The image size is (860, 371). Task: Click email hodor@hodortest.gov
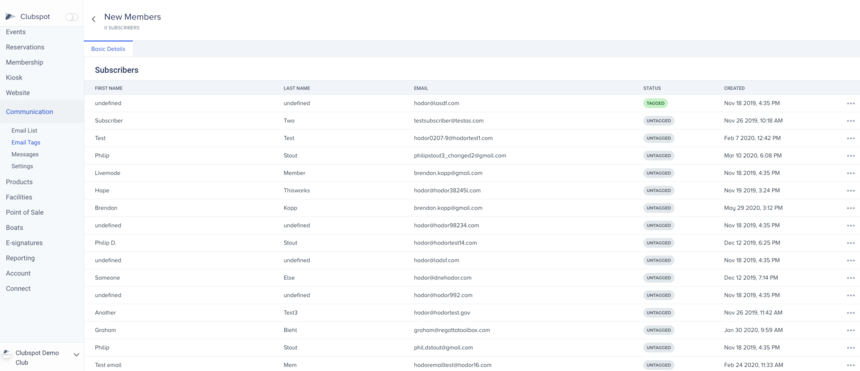click(442, 313)
